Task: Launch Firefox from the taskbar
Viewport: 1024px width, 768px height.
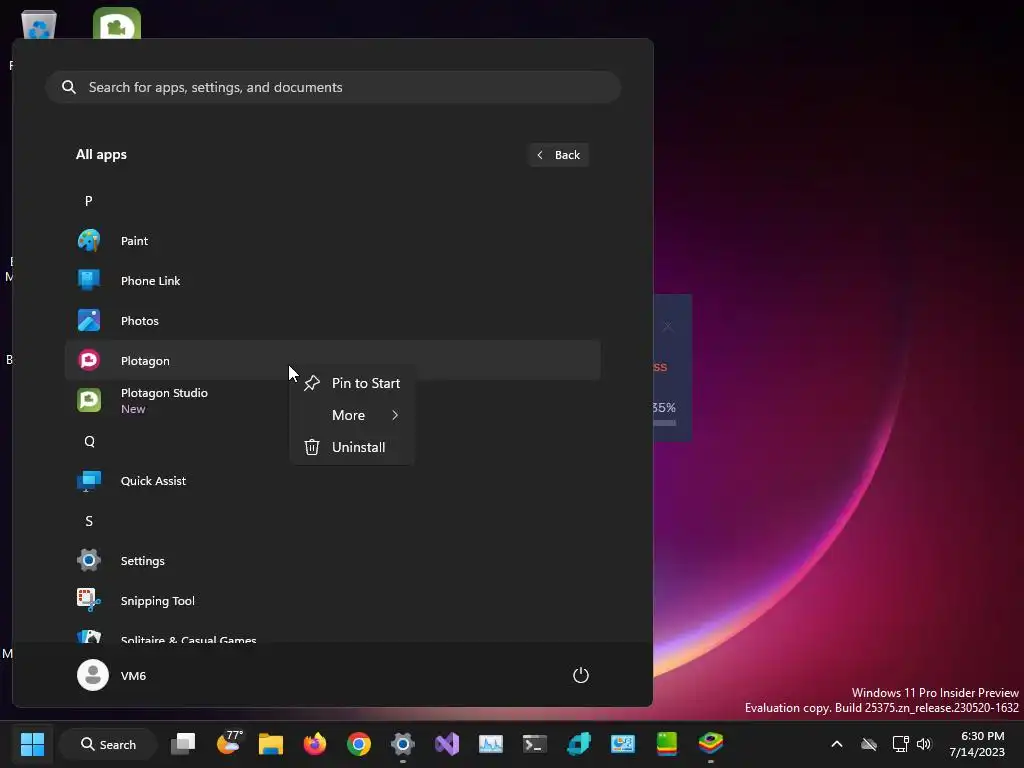Action: click(315, 744)
